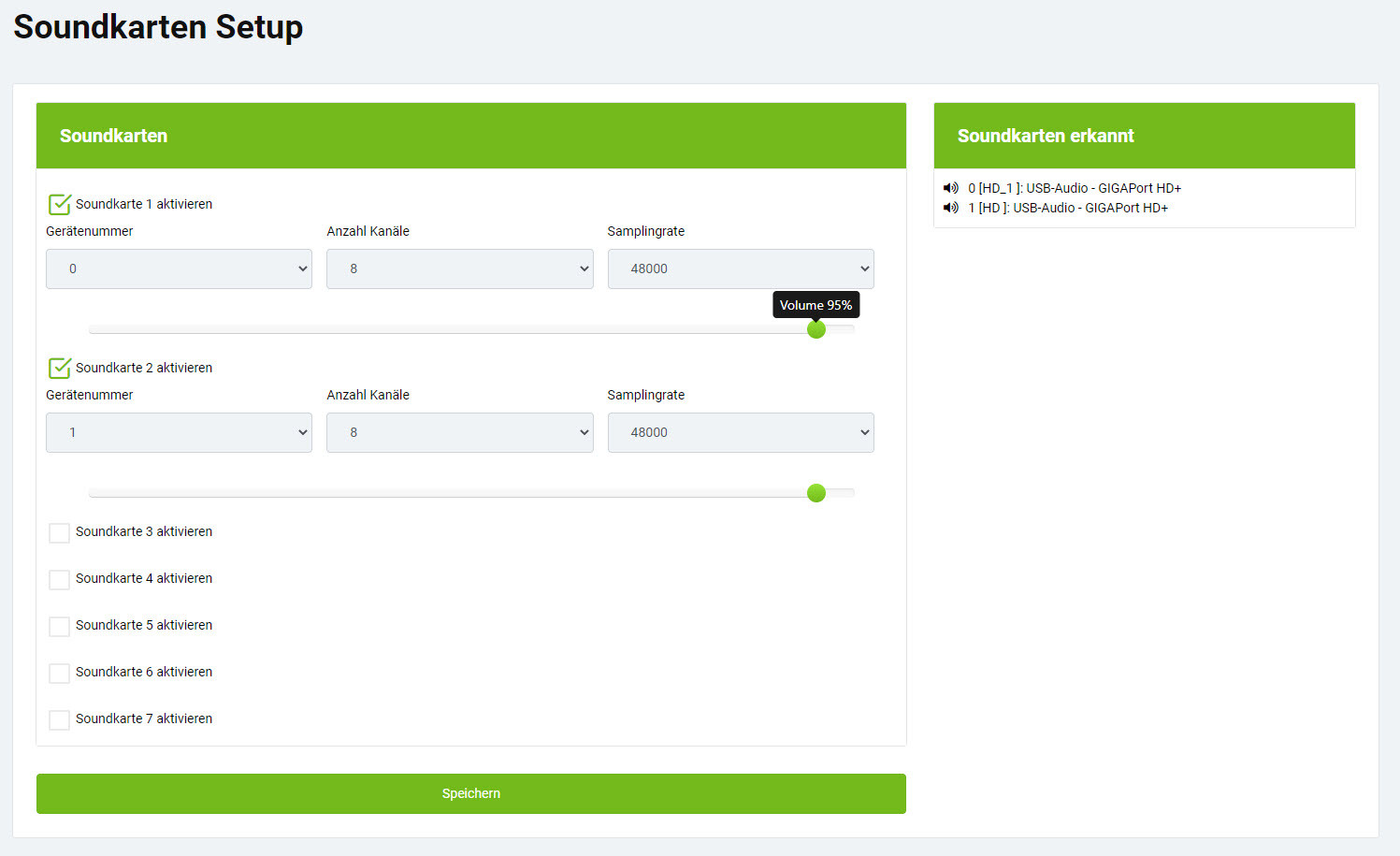Click the Volume 95% tooltip

[x=815, y=305]
